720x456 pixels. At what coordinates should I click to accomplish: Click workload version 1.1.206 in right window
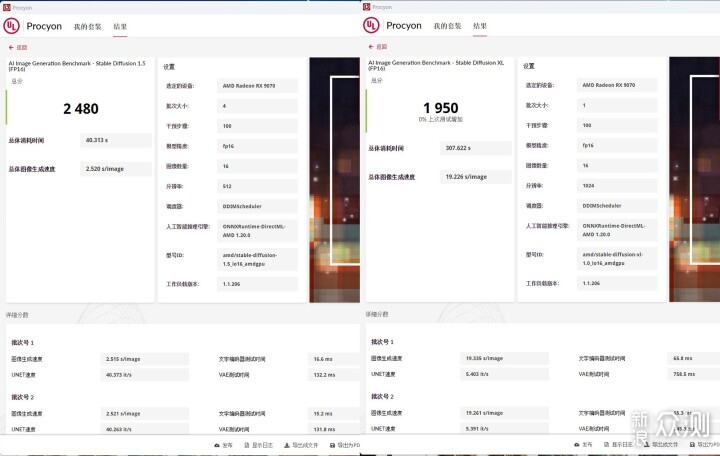pos(617,283)
